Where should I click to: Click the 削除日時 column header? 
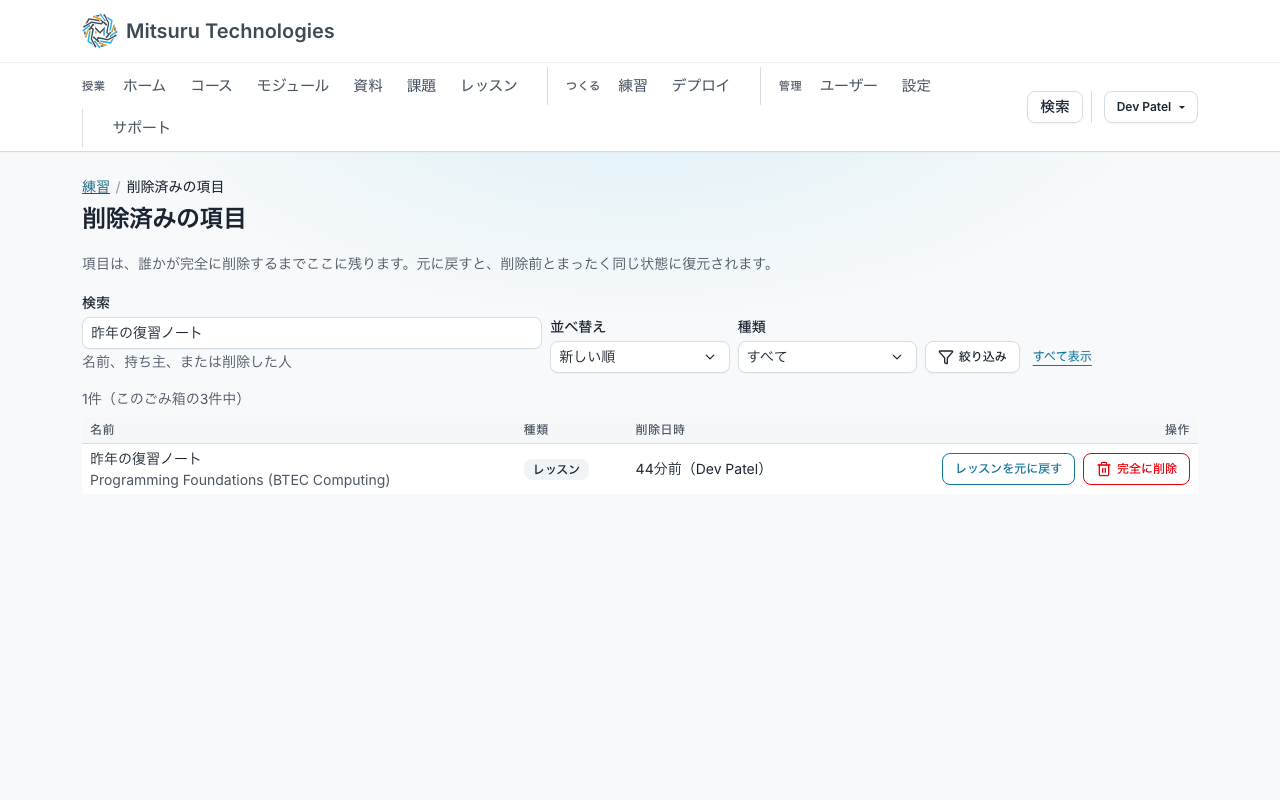660,430
